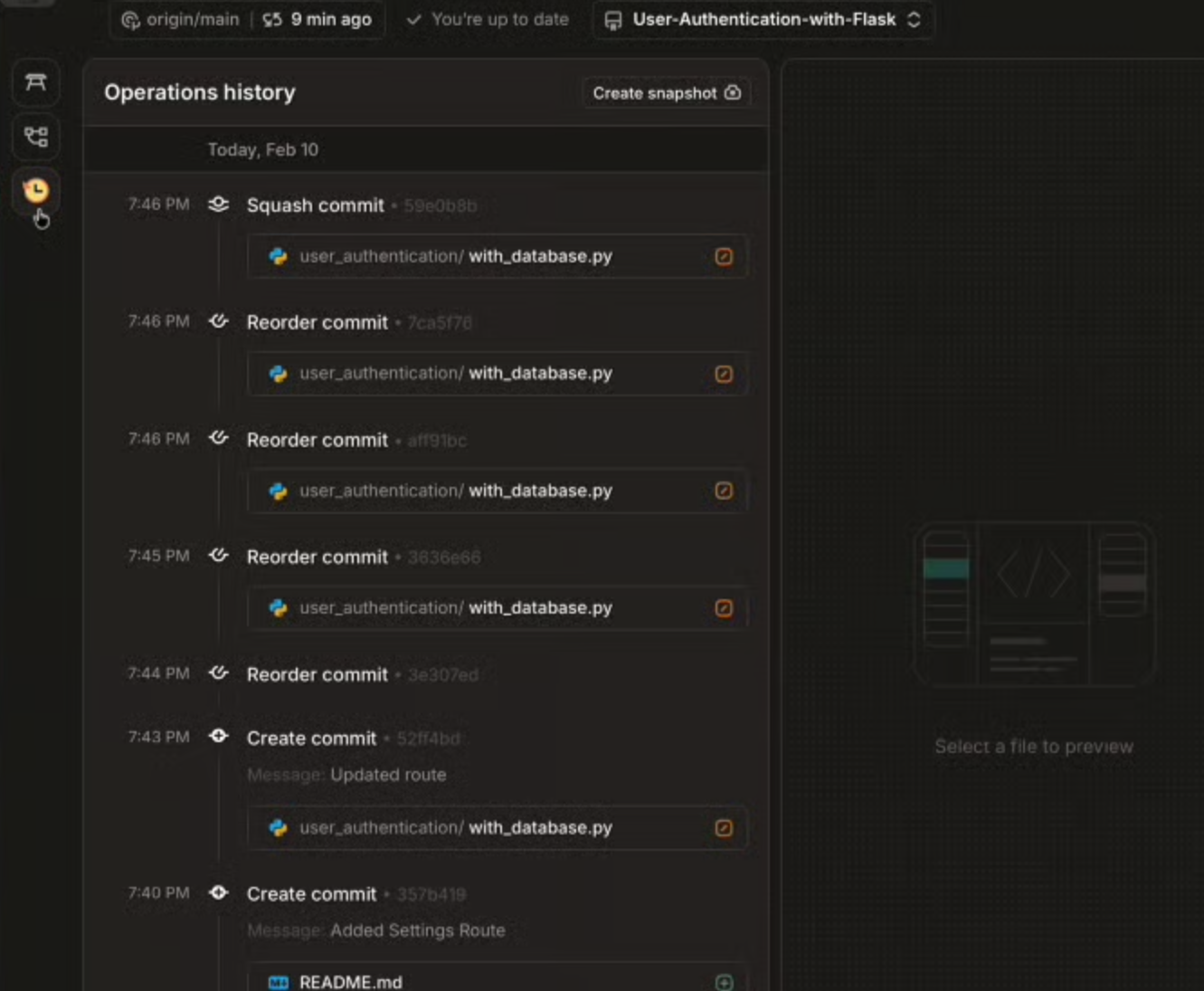Click modified badge in Squash commit file row
The width and height of the screenshot is (1204, 991).
coord(724,256)
